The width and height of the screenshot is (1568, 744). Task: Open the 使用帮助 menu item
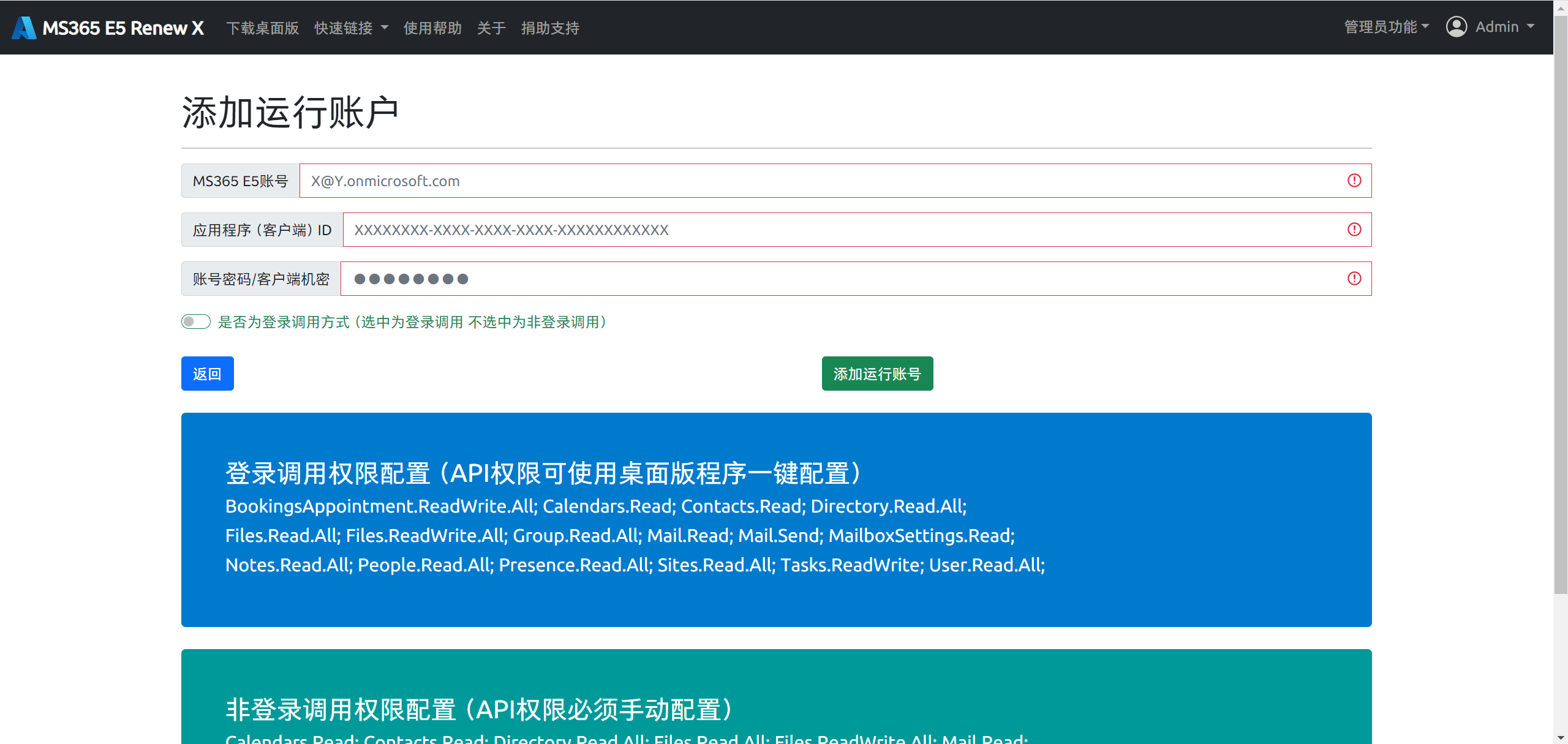click(432, 28)
